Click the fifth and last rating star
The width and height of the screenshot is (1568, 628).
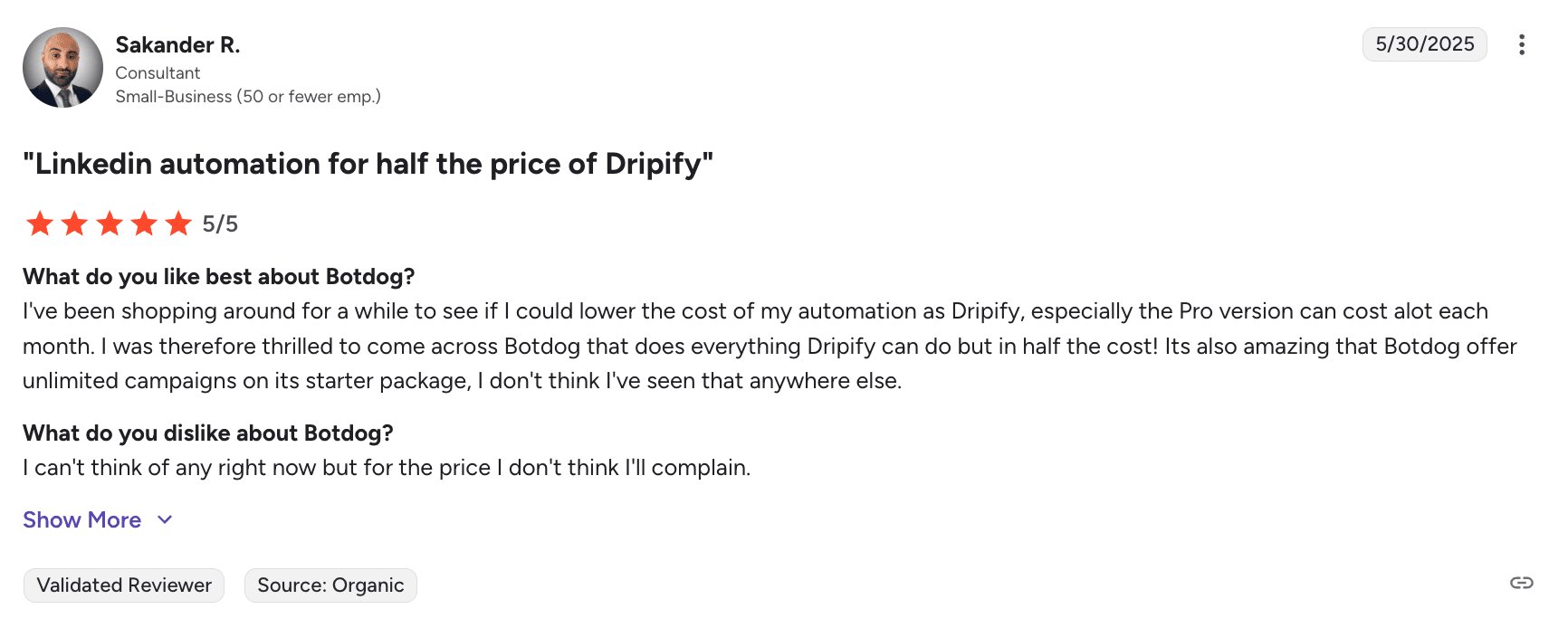[178, 223]
